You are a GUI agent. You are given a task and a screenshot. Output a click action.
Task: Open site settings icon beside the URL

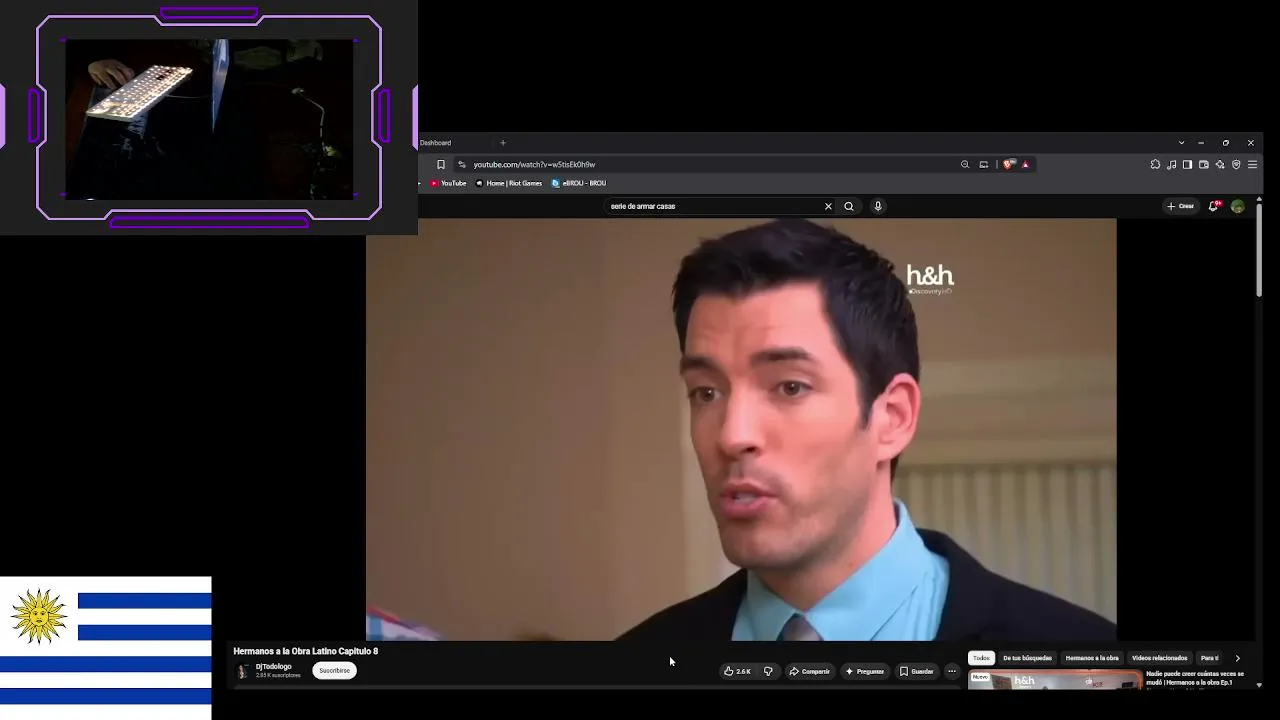point(462,165)
